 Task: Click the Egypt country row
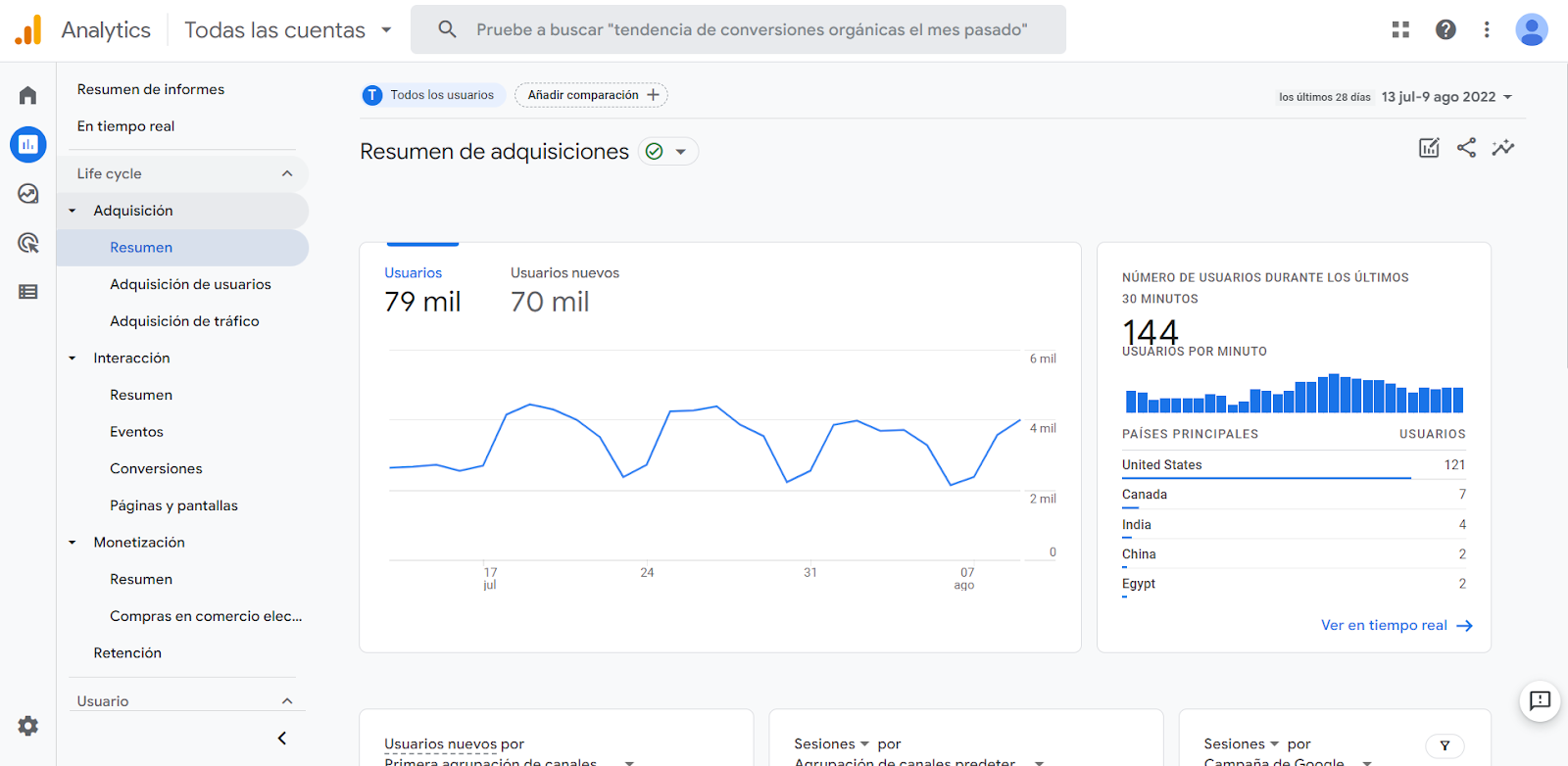1294,585
